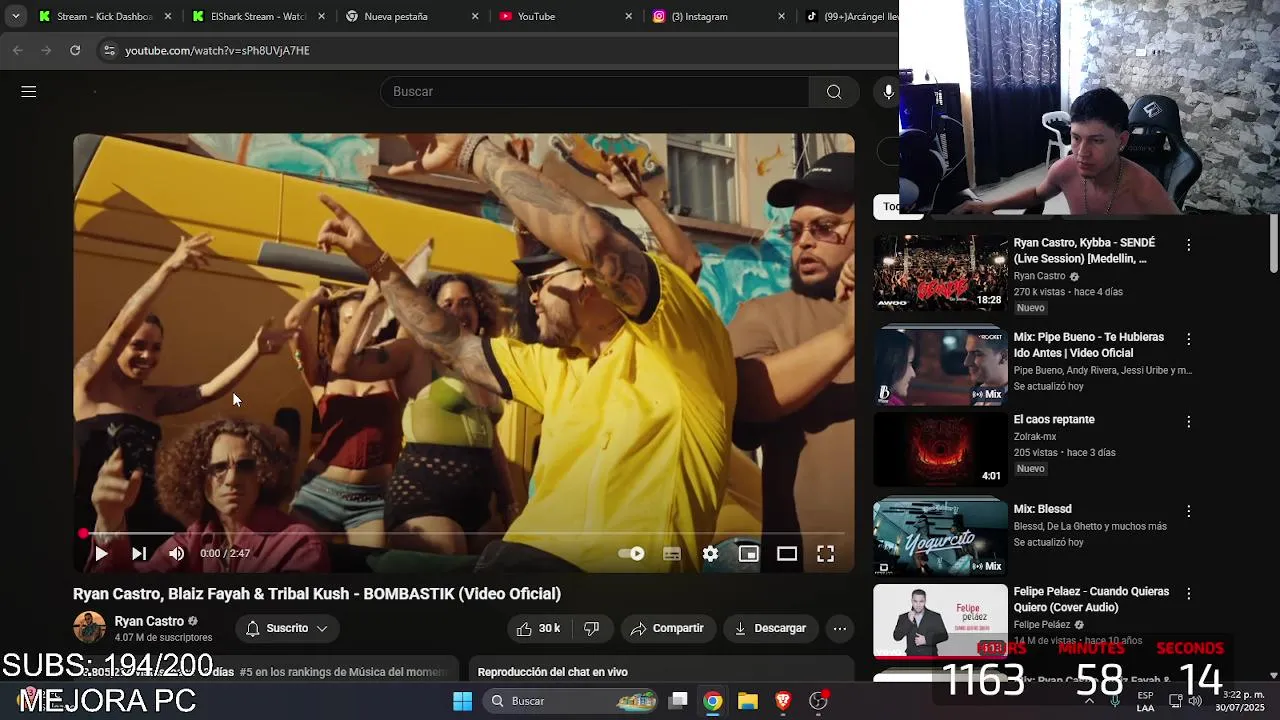Open Felipe Pelaez Cuando Quieras Quiero video
The image size is (1280, 720).
click(1091, 599)
